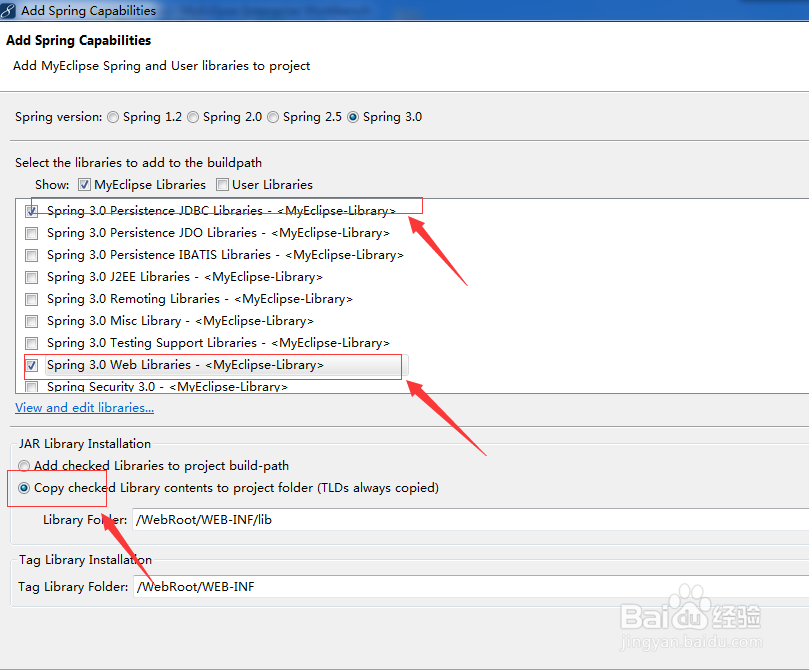Screen dimensions: 809x670
Task: Select Spring 2.0 version radio button
Action: click(x=193, y=117)
